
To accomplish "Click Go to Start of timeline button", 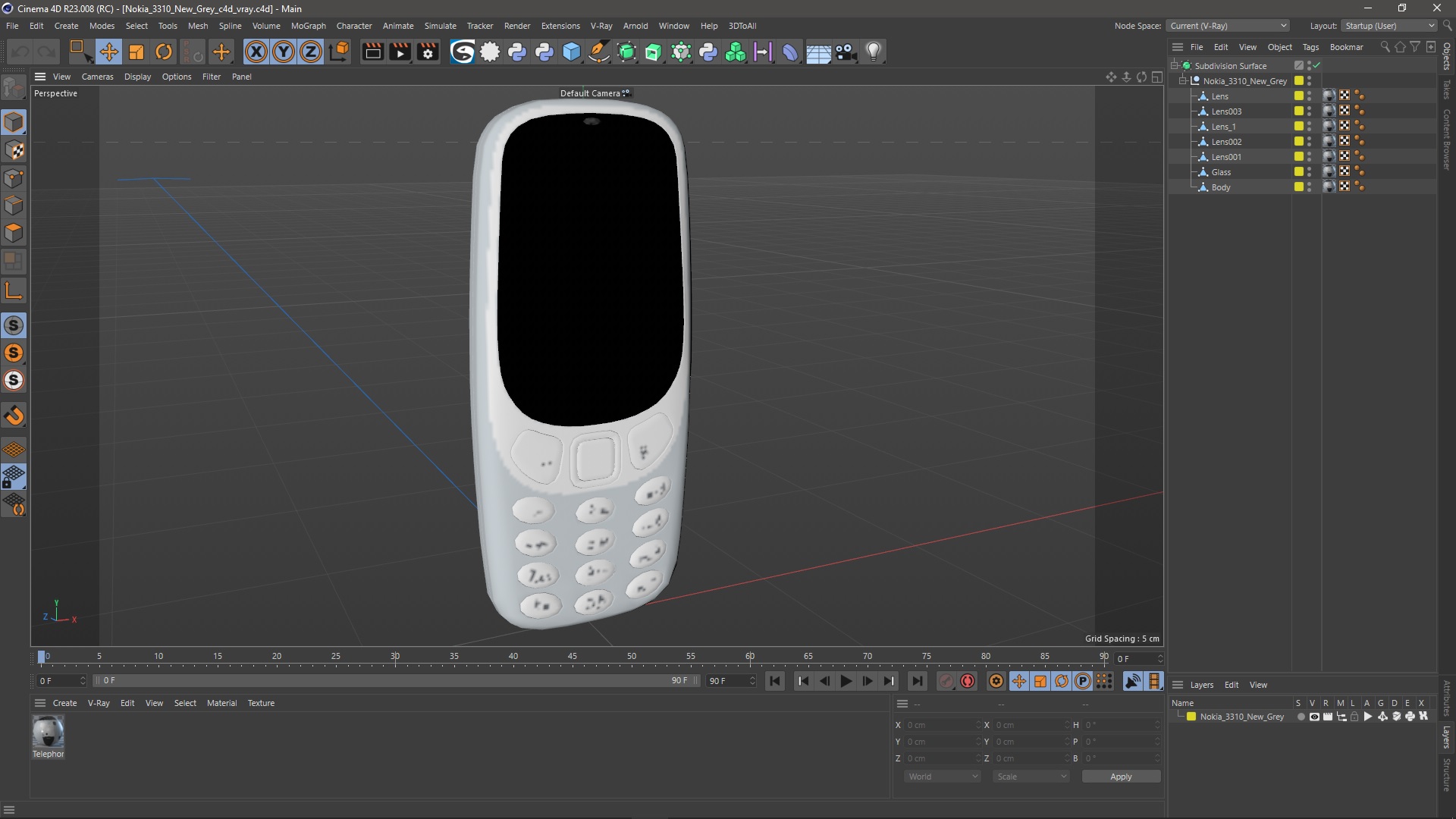I will [774, 681].
